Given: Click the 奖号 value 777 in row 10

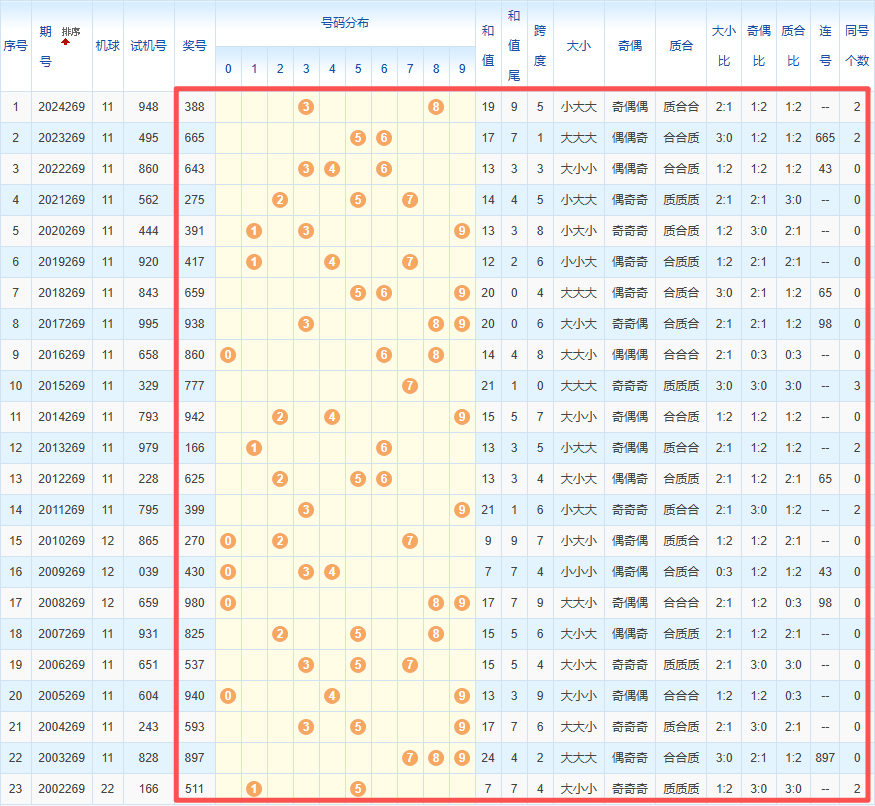Looking at the screenshot, I should pyautogui.click(x=194, y=386).
